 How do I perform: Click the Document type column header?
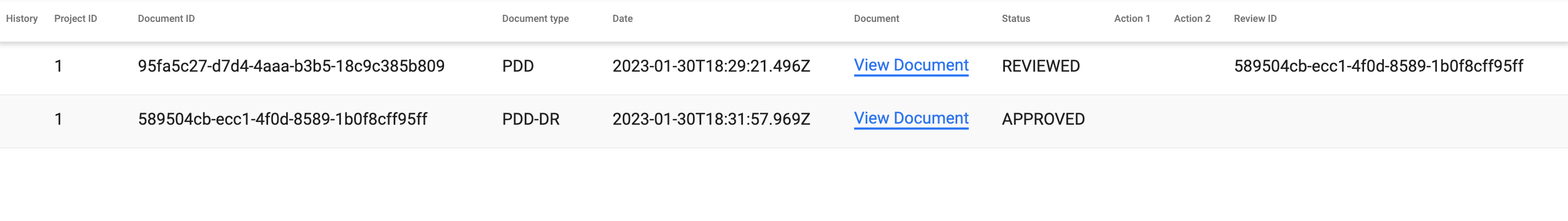tap(535, 19)
